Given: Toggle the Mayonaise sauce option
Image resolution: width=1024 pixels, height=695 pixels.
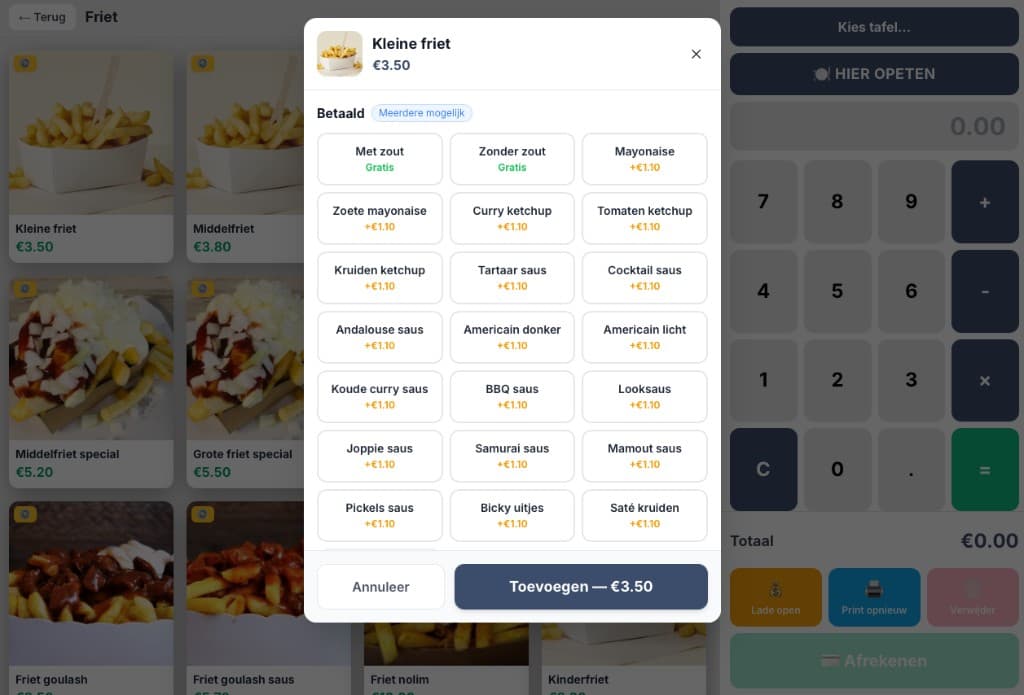Looking at the screenshot, I should [645, 159].
